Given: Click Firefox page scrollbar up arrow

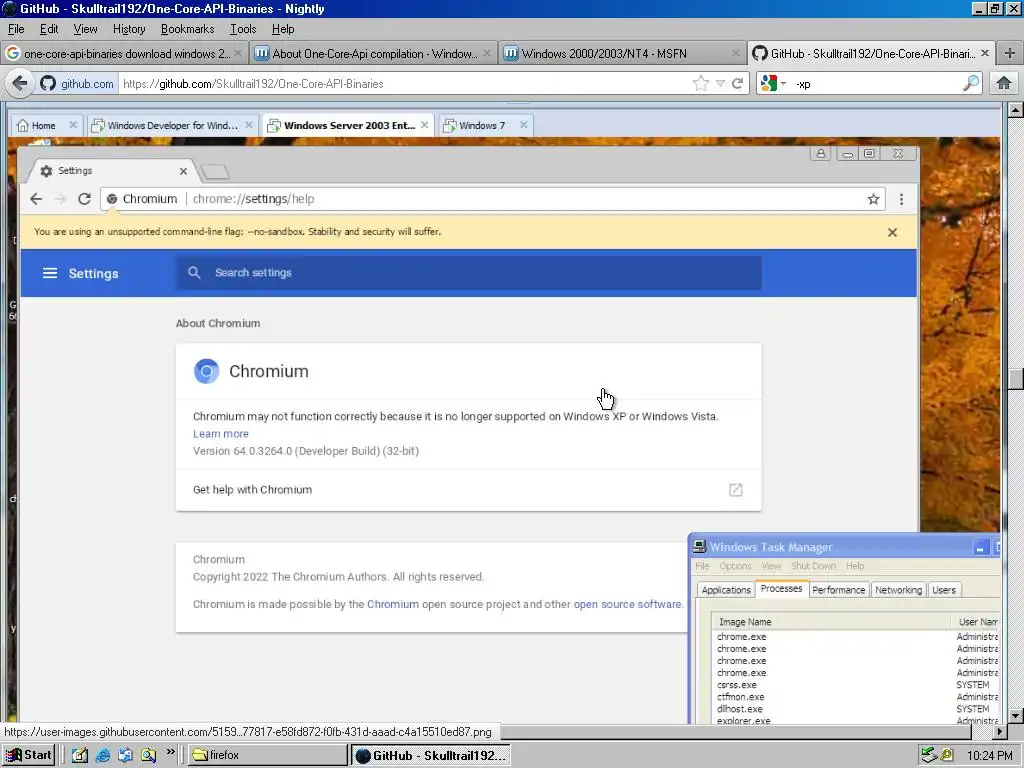Looking at the screenshot, I should pos(1015,110).
